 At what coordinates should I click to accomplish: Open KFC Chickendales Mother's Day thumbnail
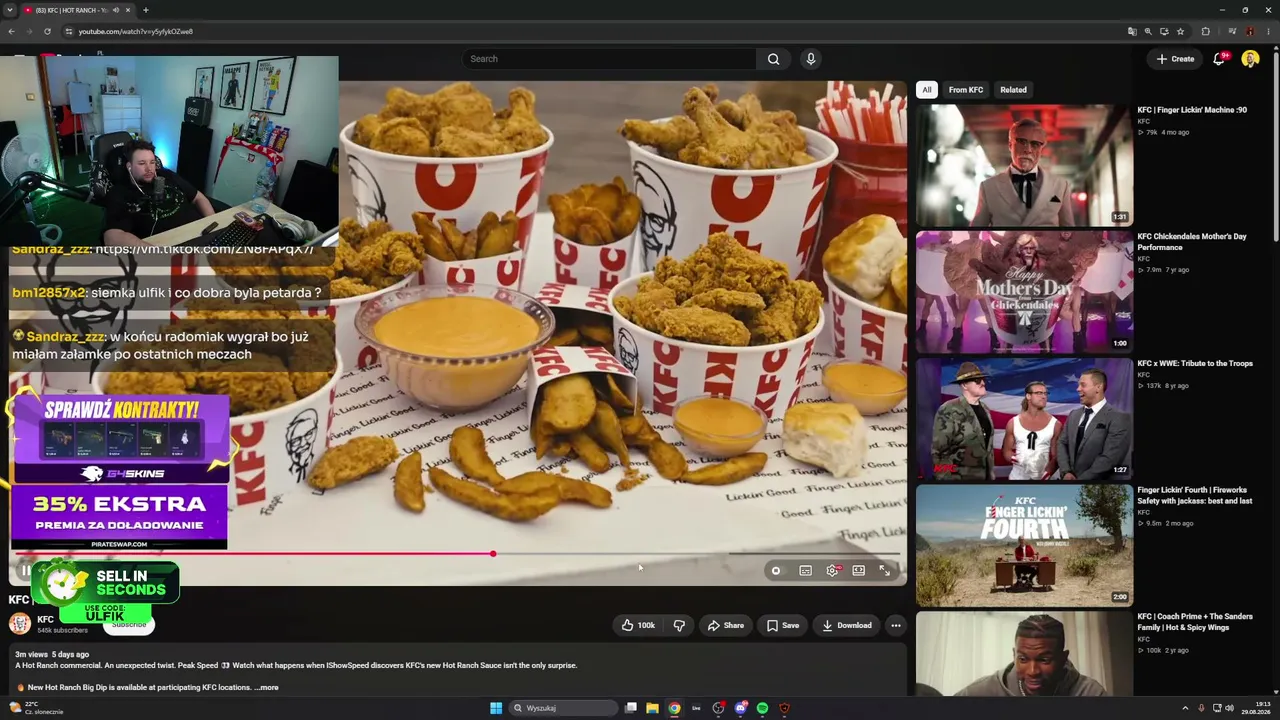click(1024, 291)
